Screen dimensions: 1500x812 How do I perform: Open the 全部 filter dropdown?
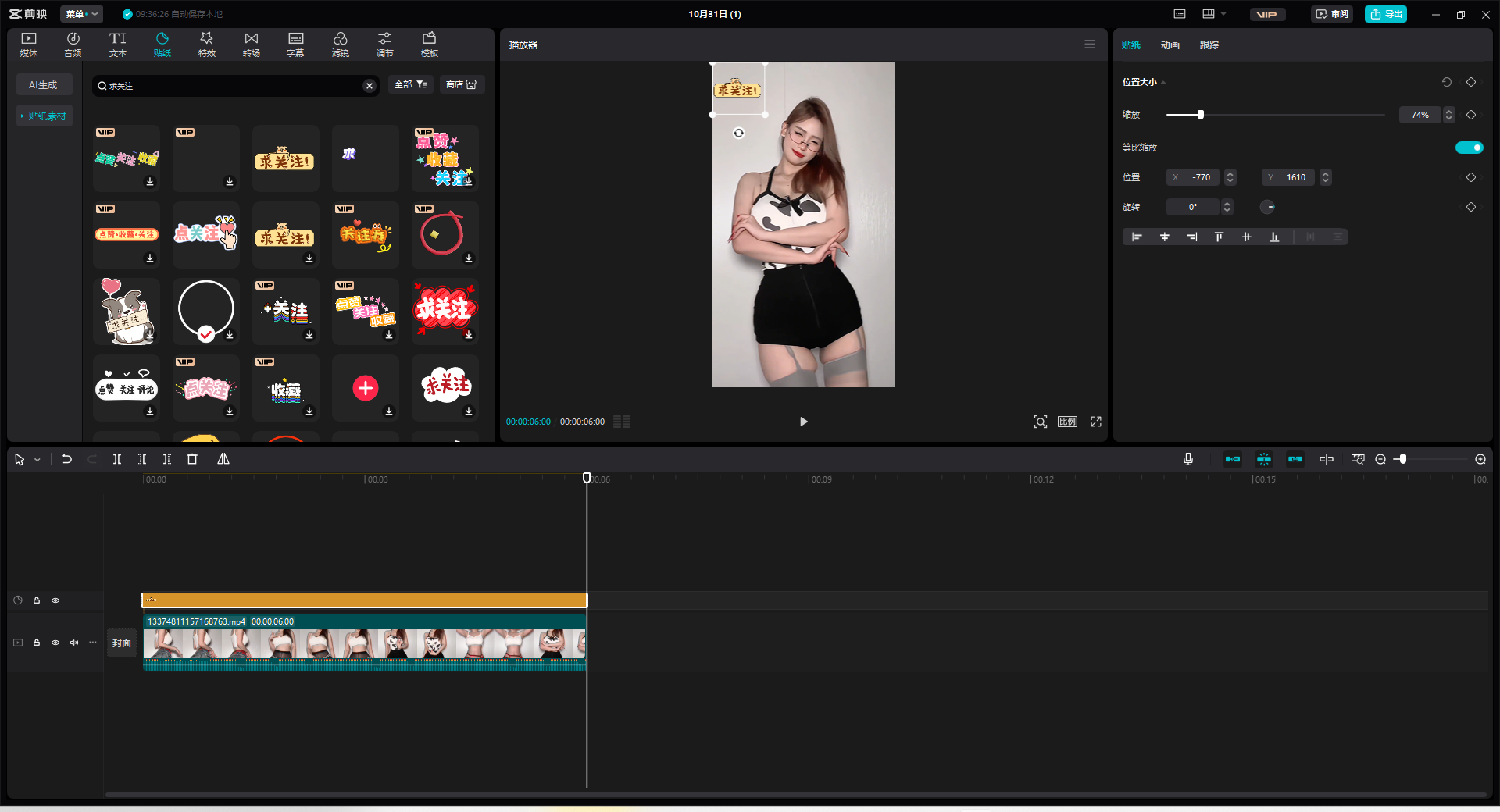pyautogui.click(x=410, y=84)
